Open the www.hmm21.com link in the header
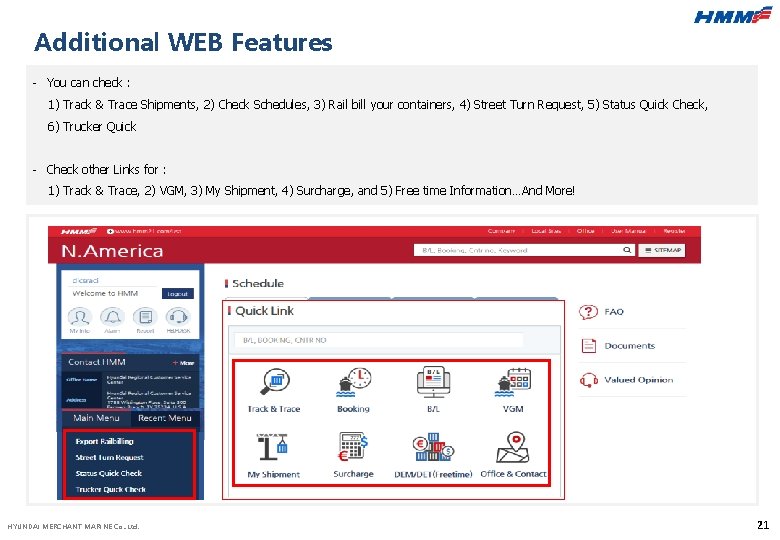The width and height of the screenshot is (780, 540). tap(144, 231)
